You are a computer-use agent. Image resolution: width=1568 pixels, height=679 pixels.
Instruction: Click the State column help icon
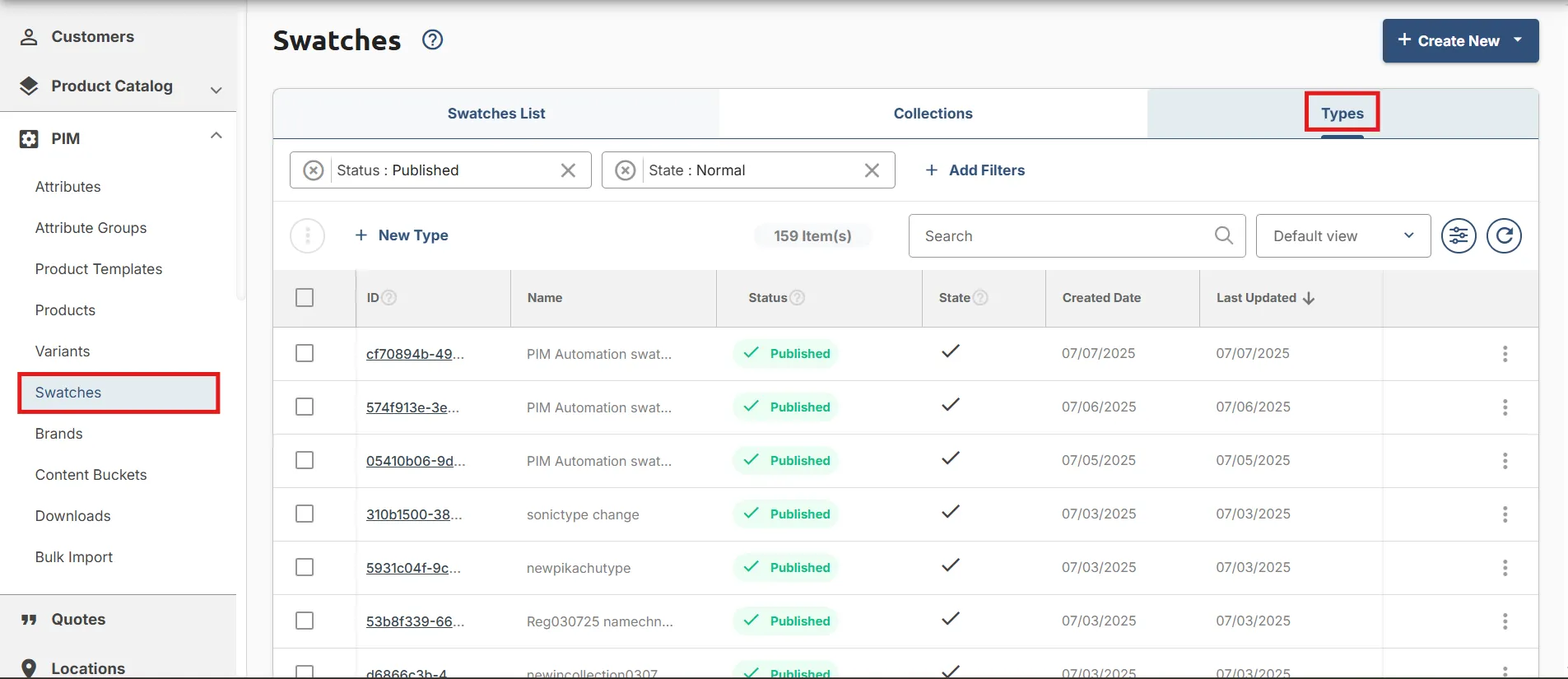coord(980,298)
